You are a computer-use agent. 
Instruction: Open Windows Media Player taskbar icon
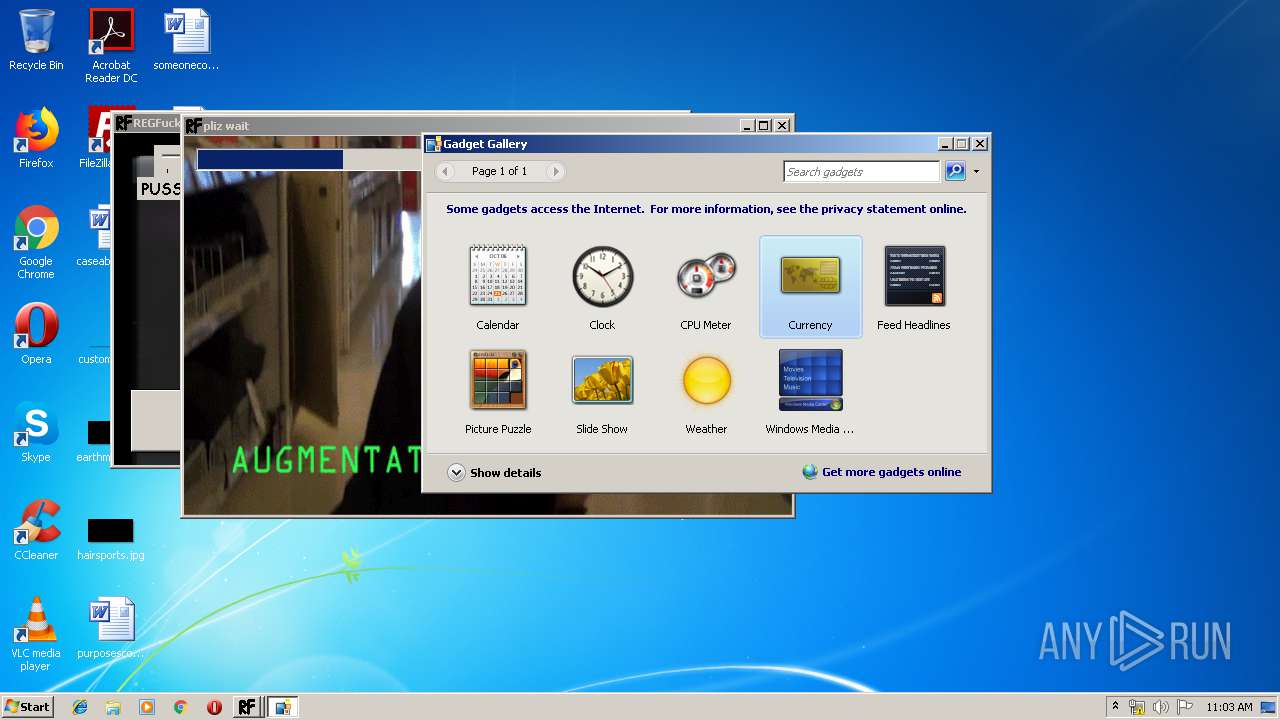[x=147, y=707]
